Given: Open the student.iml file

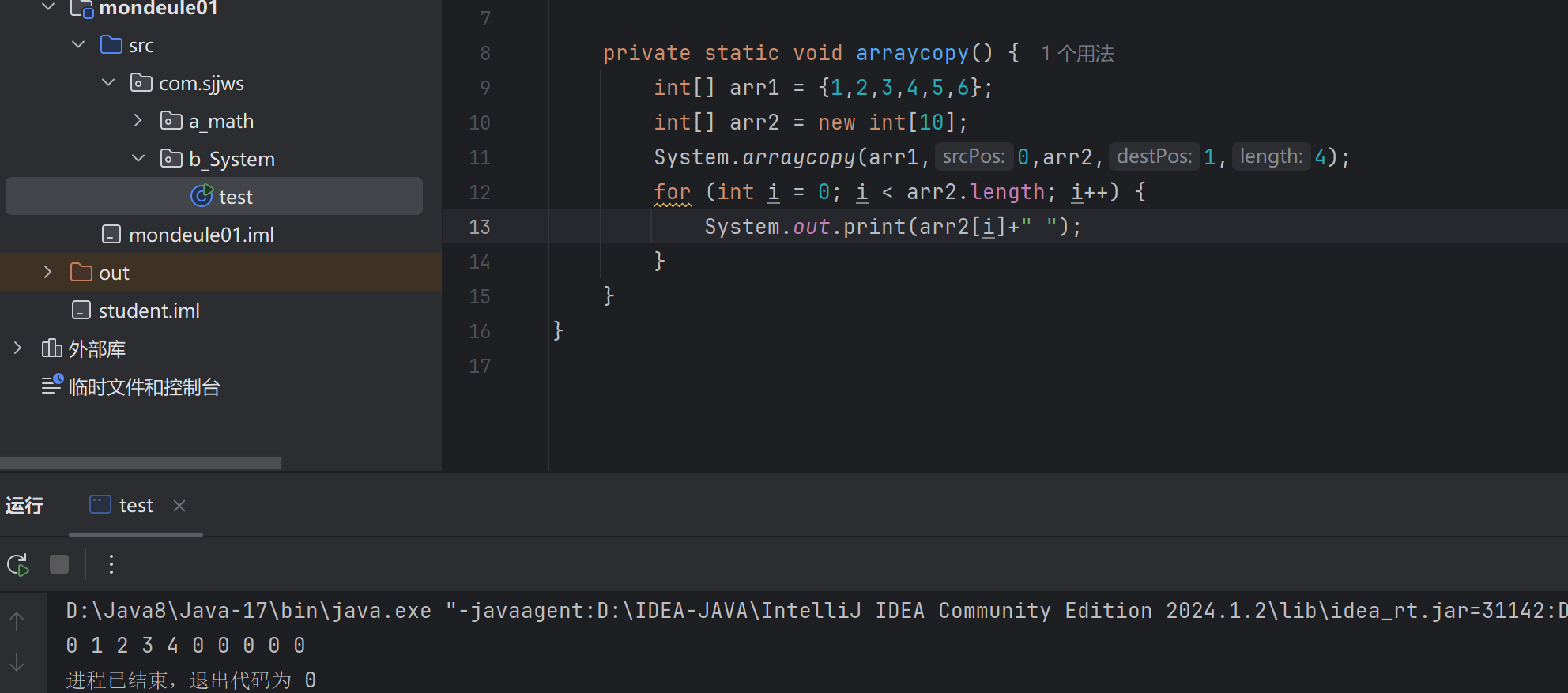Looking at the screenshot, I should [149, 311].
